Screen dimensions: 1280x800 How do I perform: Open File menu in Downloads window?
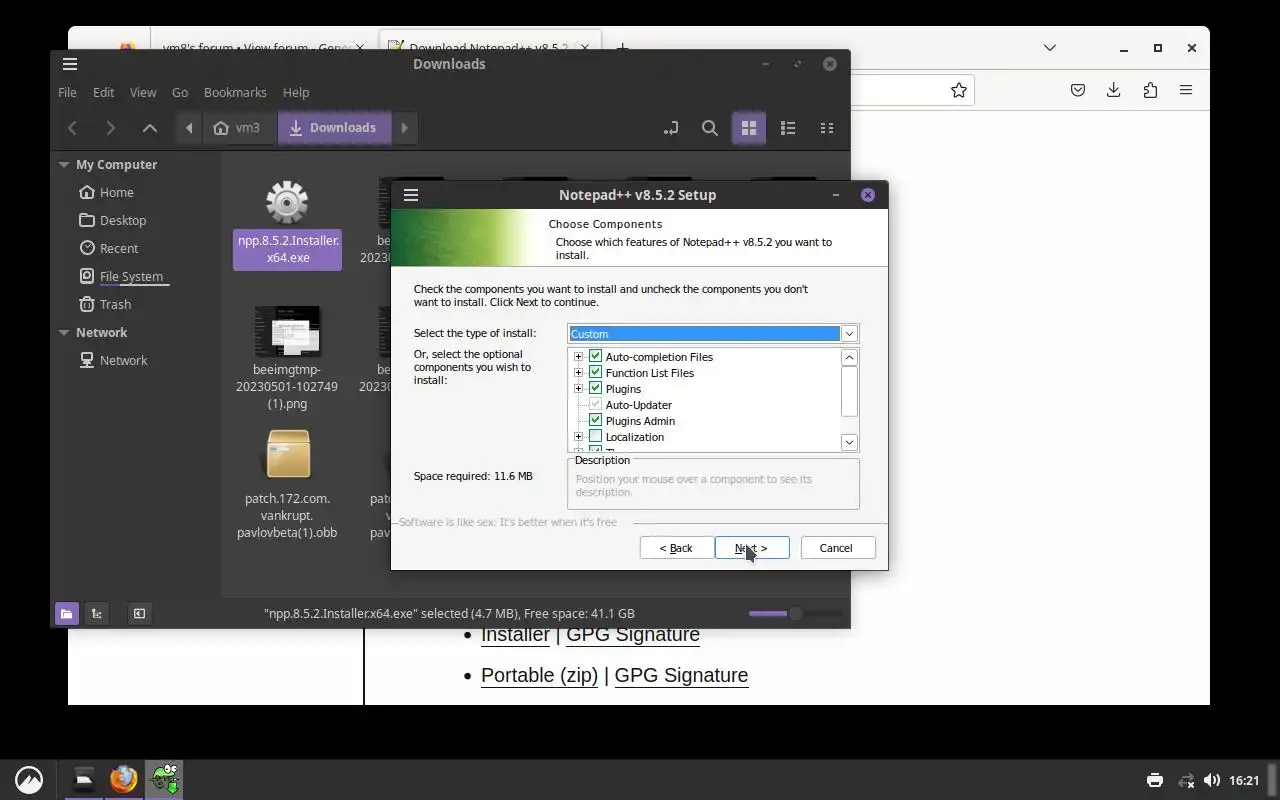(67, 92)
